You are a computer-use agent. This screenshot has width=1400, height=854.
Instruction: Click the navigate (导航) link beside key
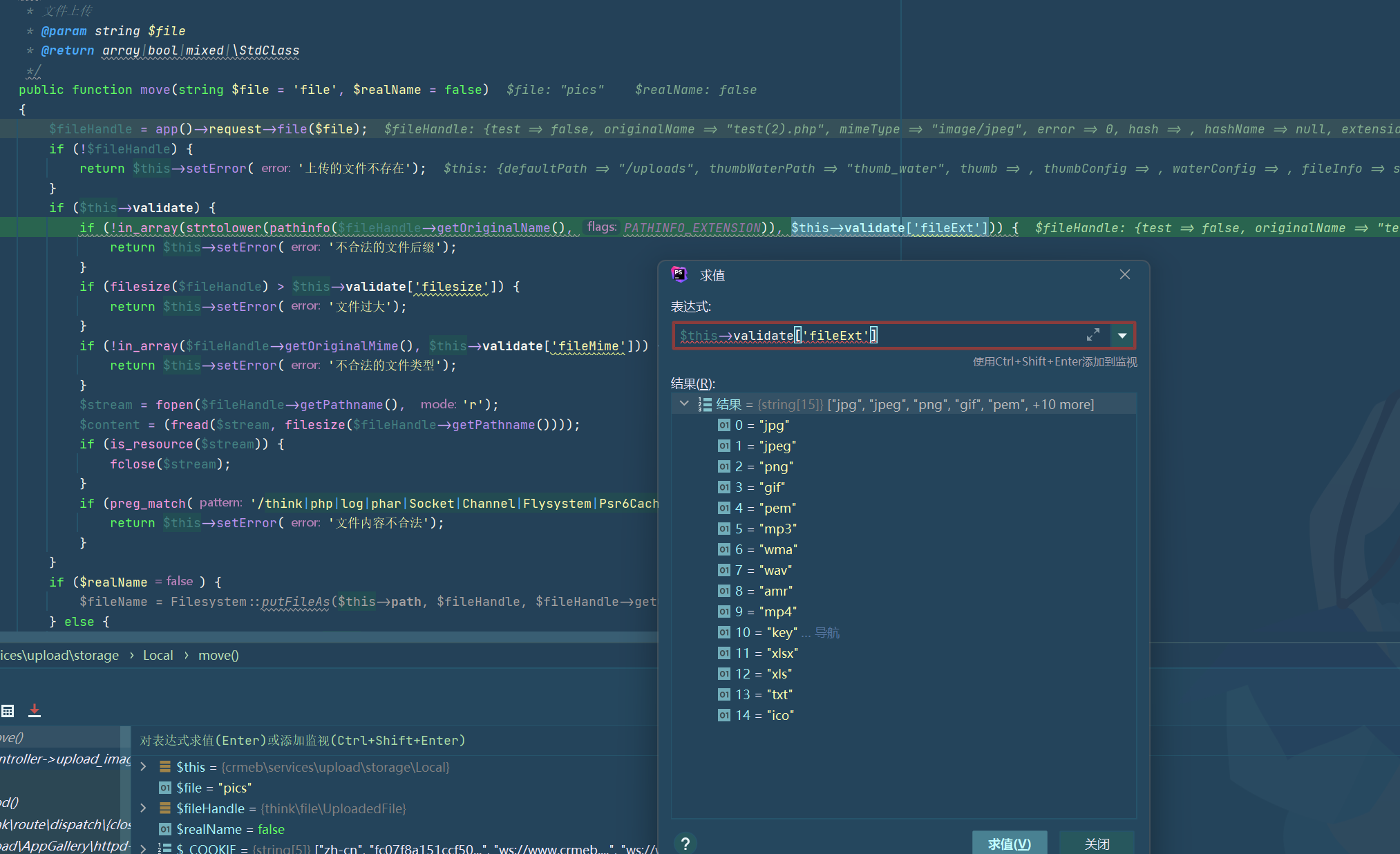827,633
